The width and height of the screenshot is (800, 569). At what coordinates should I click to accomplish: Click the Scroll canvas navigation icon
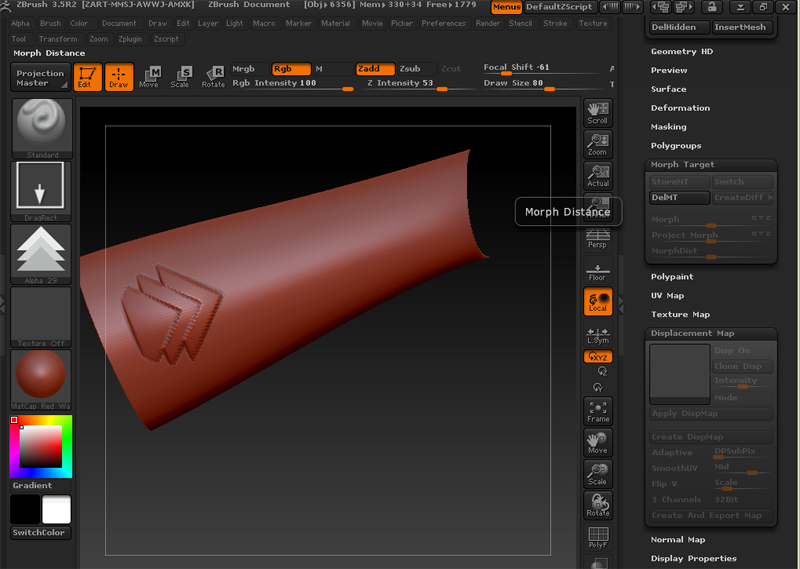597,112
